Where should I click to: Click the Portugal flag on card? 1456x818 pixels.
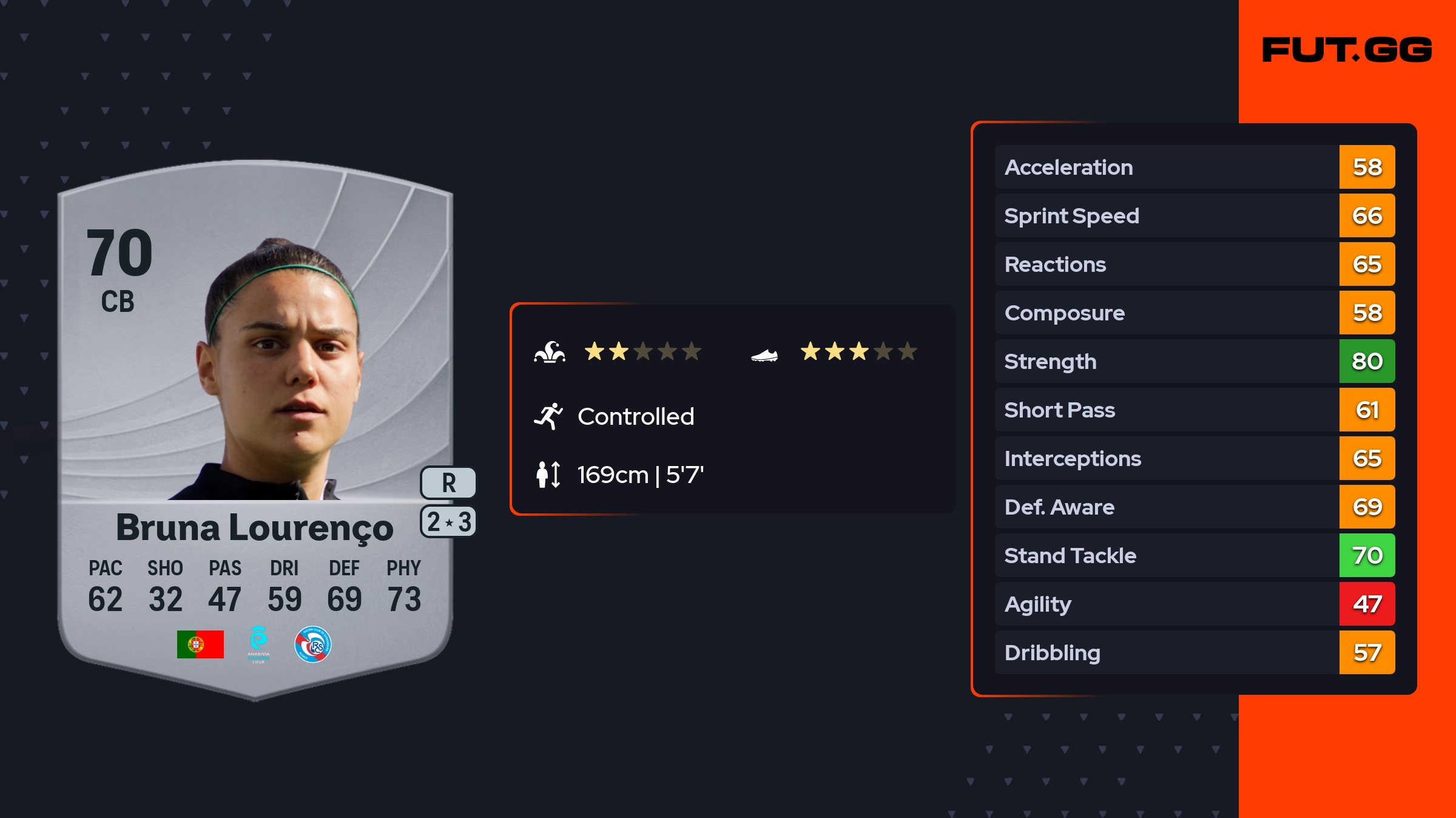(x=200, y=644)
